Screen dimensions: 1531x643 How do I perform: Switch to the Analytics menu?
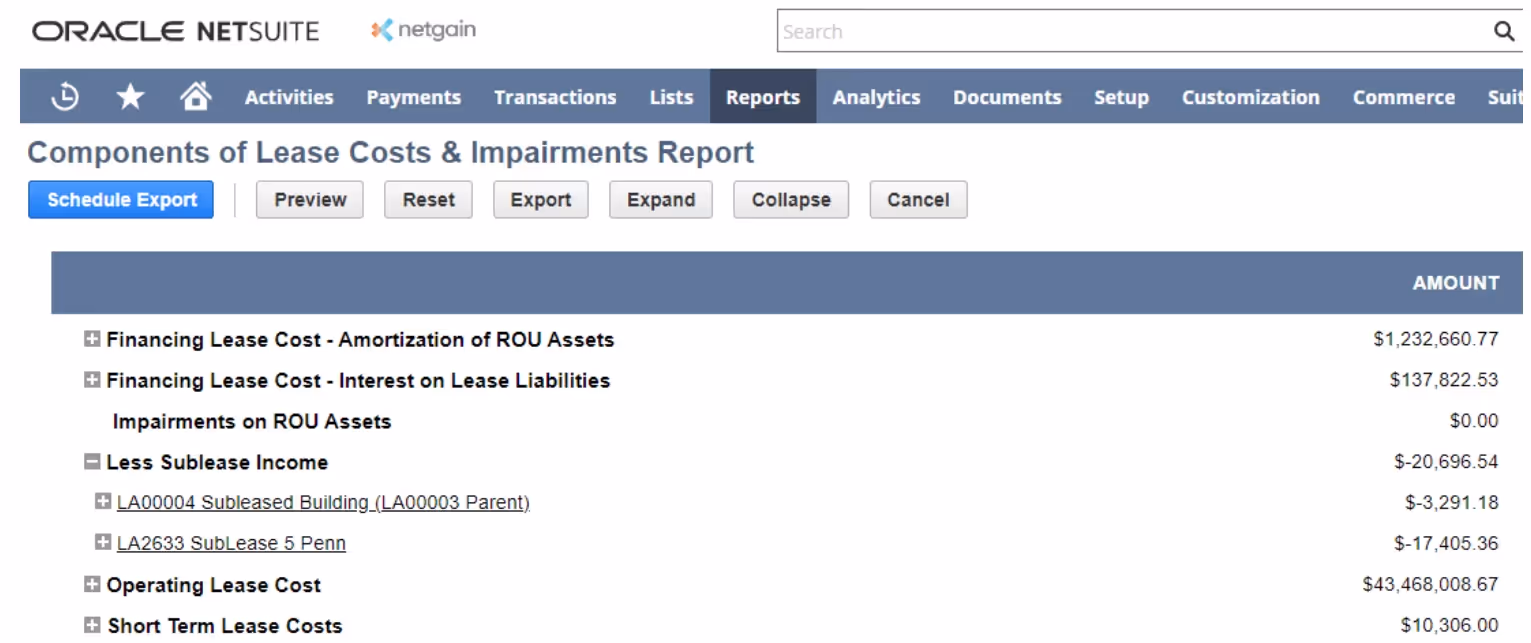click(x=876, y=96)
